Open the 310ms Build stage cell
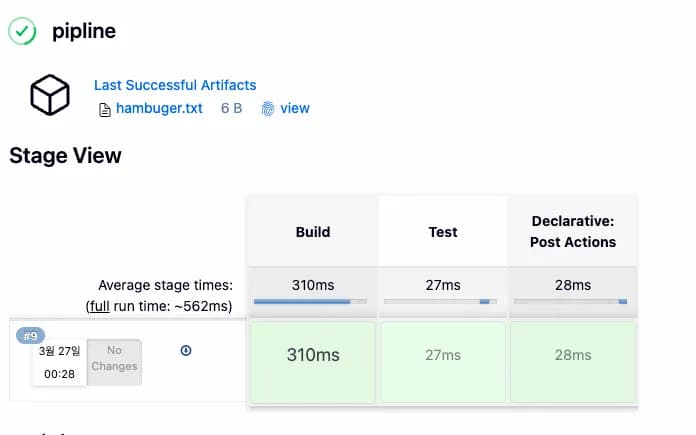Viewport: 696px width, 435px height. click(313, 362)
